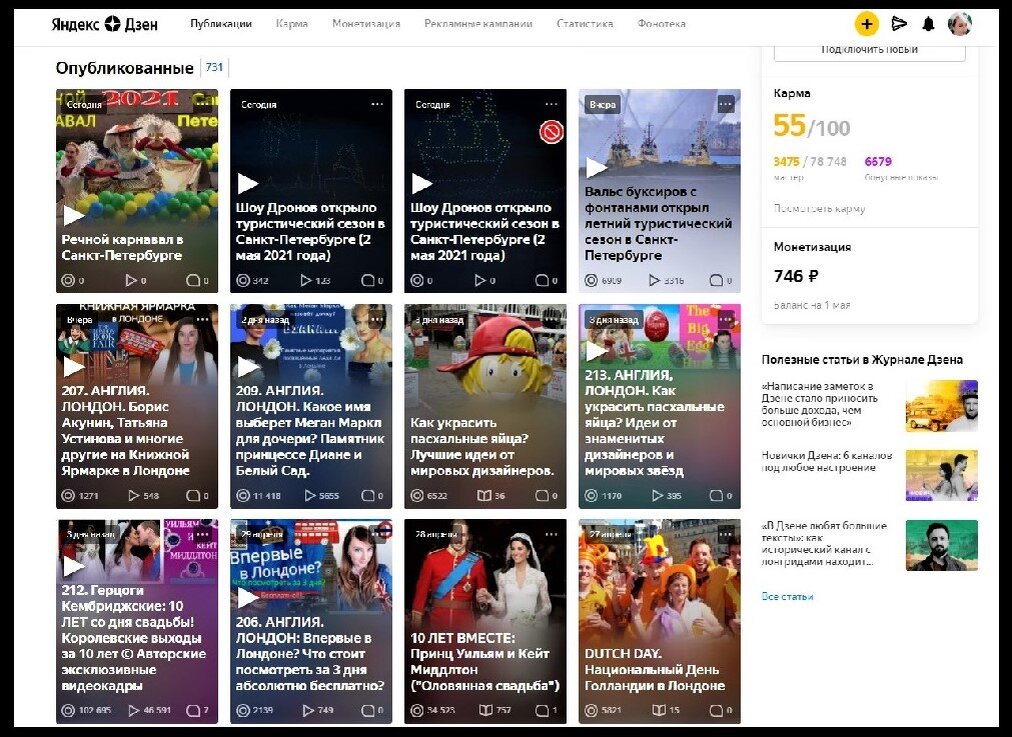Open article Написание заметок в Дзене

tap(820, 404)
